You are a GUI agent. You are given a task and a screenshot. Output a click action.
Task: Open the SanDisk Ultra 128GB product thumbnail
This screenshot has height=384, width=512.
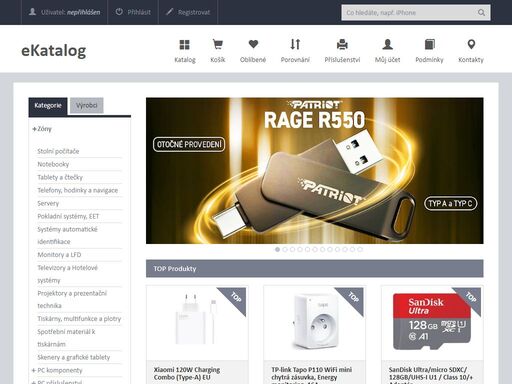432,322
